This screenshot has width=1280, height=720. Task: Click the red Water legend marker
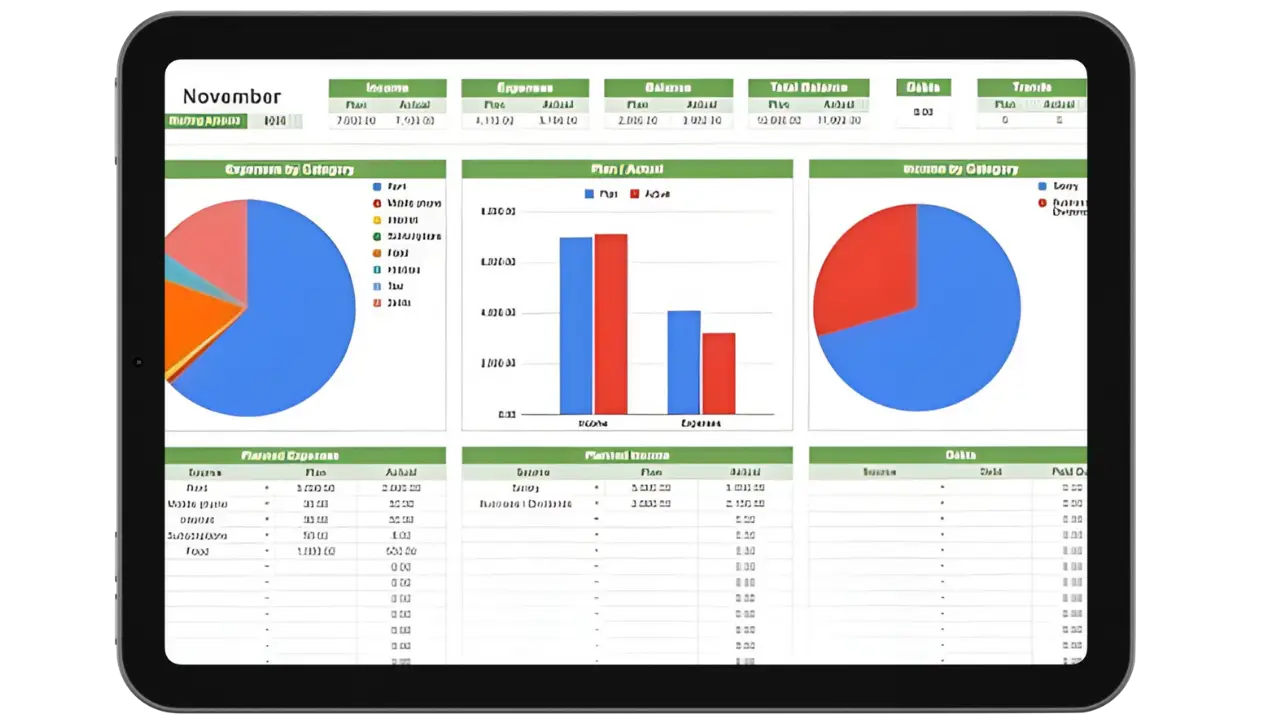click(378, 202)
